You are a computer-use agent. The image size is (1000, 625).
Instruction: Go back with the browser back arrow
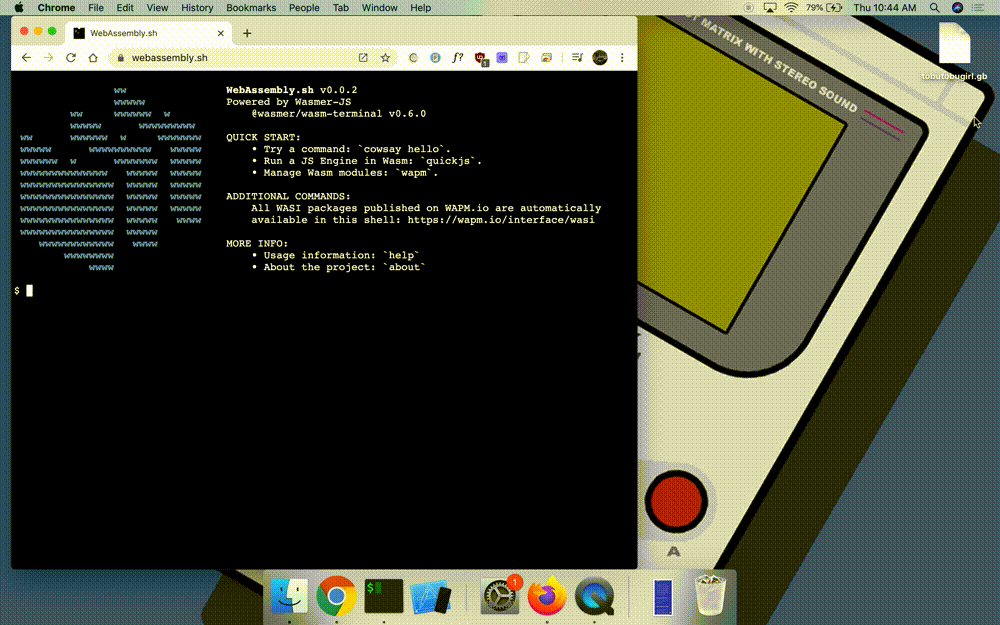(26, 57)
